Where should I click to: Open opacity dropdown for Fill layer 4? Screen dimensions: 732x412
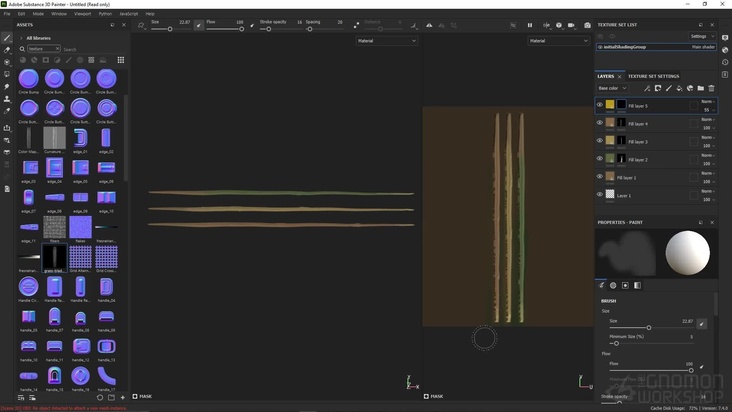[x=708, y=128]
